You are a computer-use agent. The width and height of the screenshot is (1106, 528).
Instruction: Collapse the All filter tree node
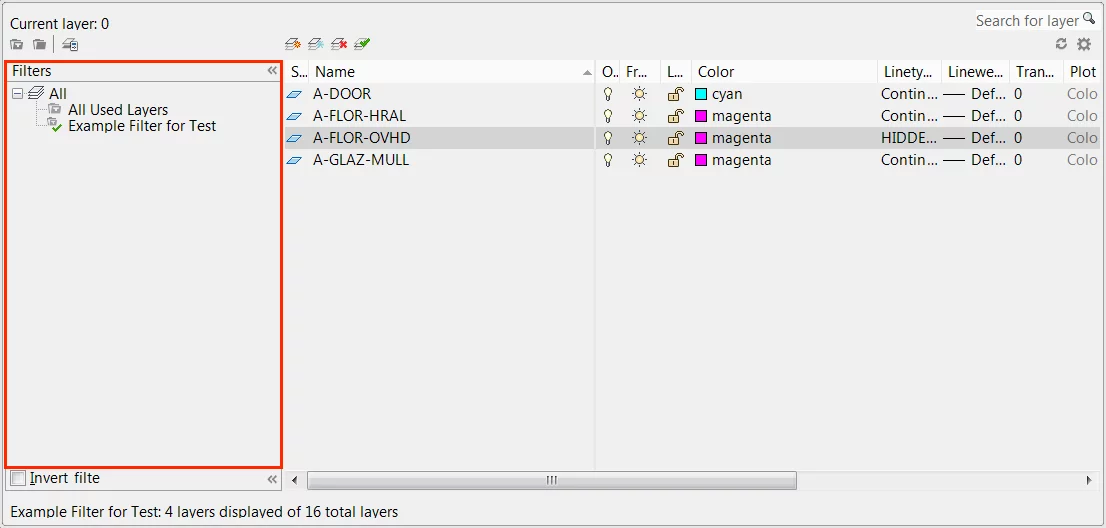[18, 93]
